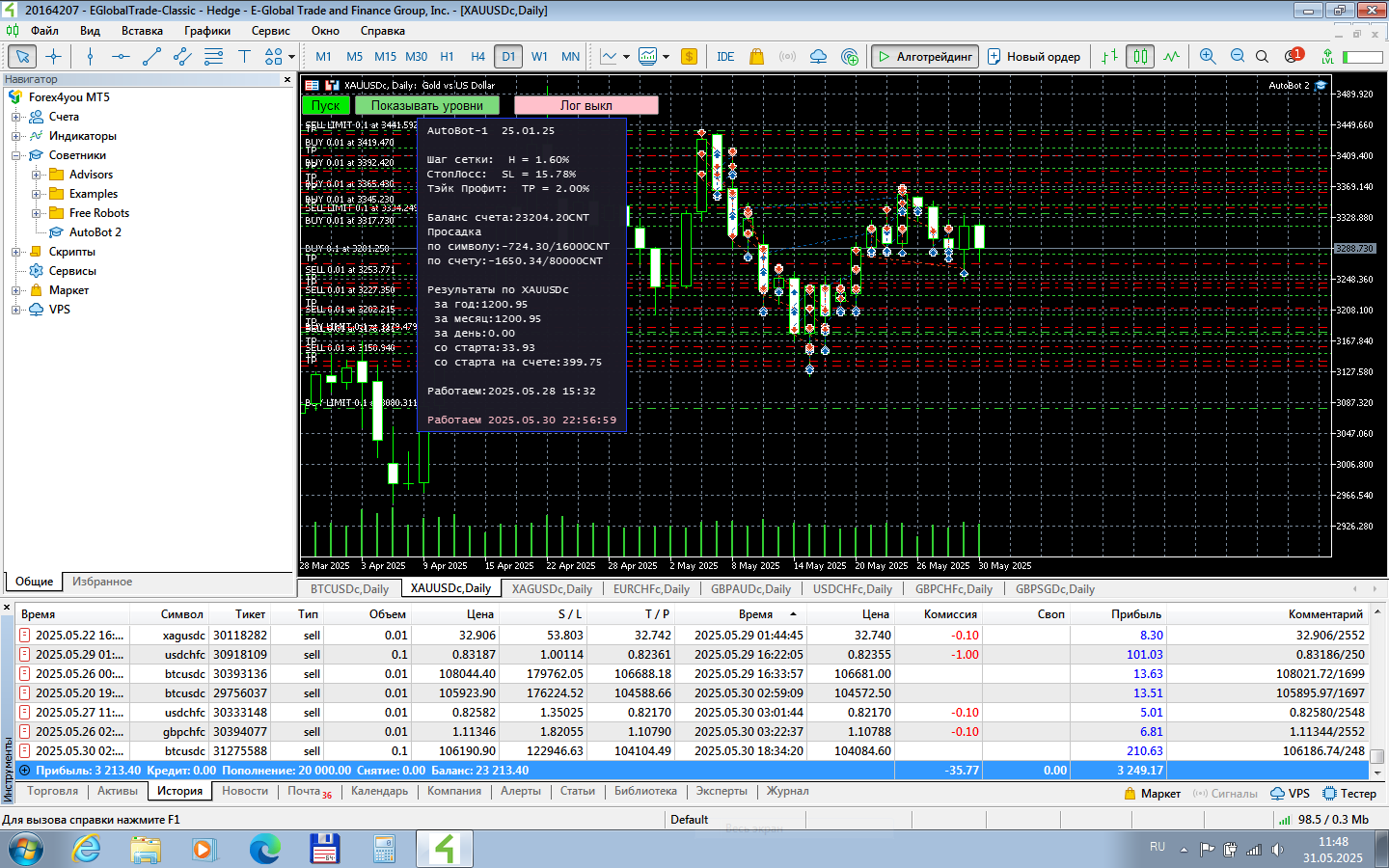Open Internet Explorer from the taskbar

click(87, 850)
